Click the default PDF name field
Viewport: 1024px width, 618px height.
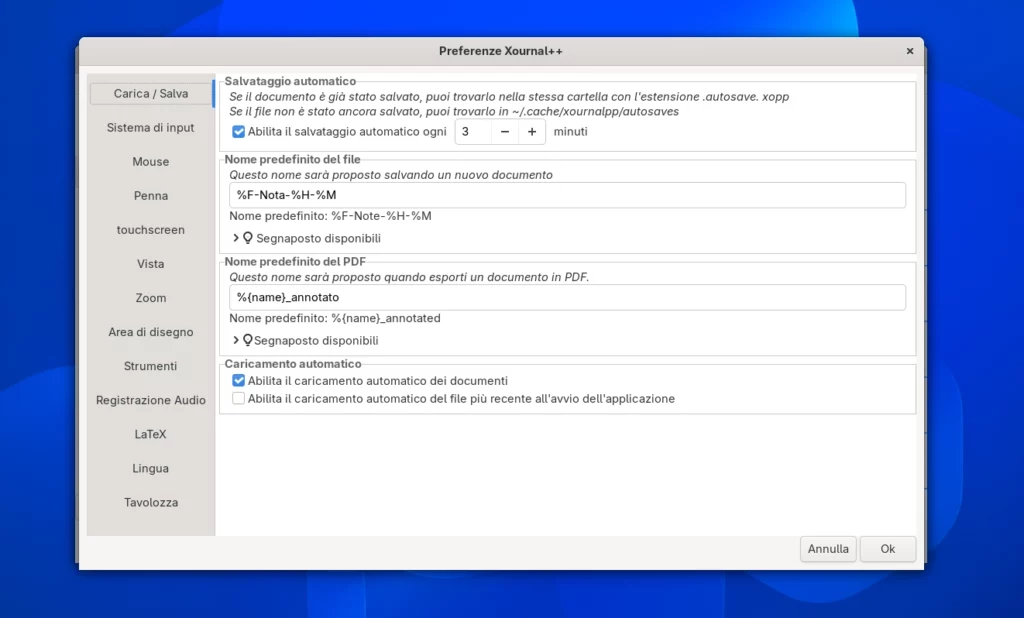pos(567,297)
